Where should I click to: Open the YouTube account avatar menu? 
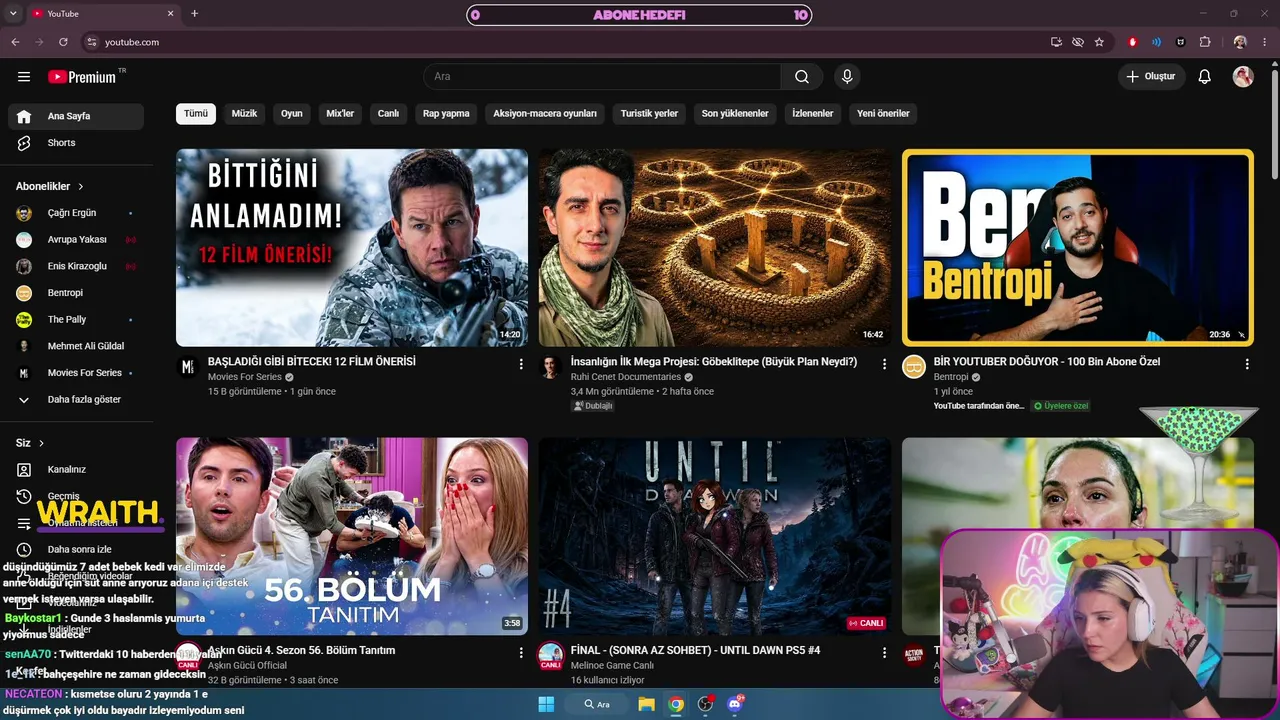click(x=1243, y=77)
